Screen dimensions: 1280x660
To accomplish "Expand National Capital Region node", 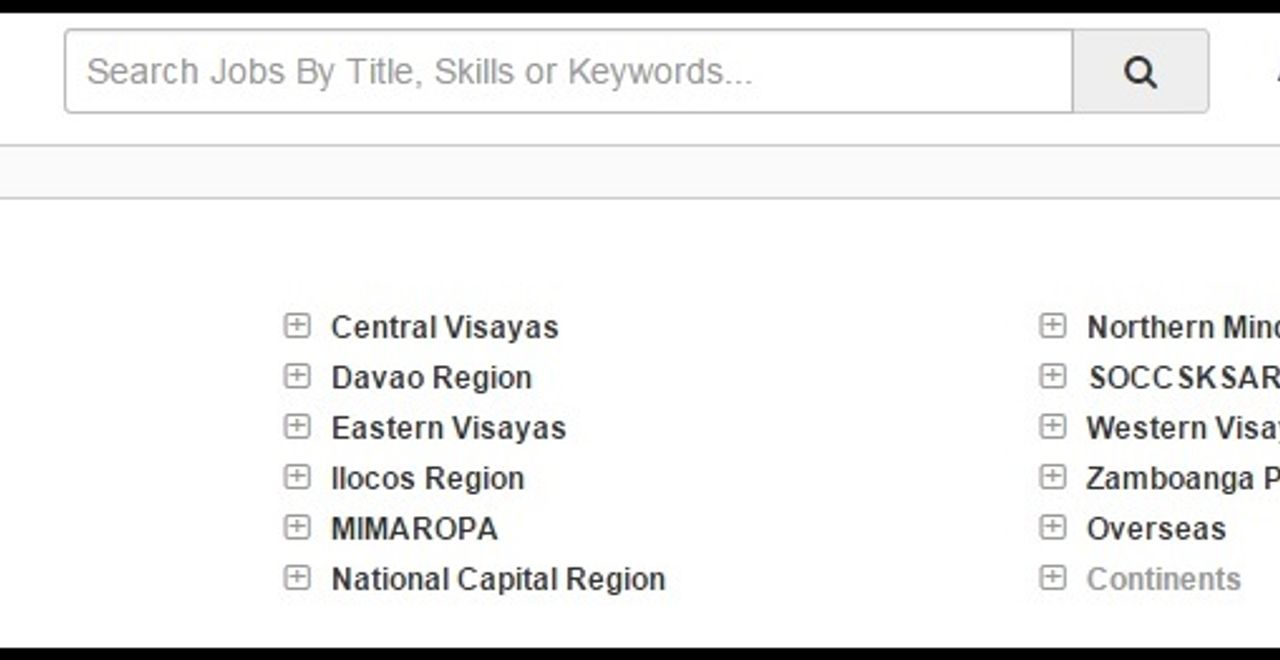I will [297, 578].
